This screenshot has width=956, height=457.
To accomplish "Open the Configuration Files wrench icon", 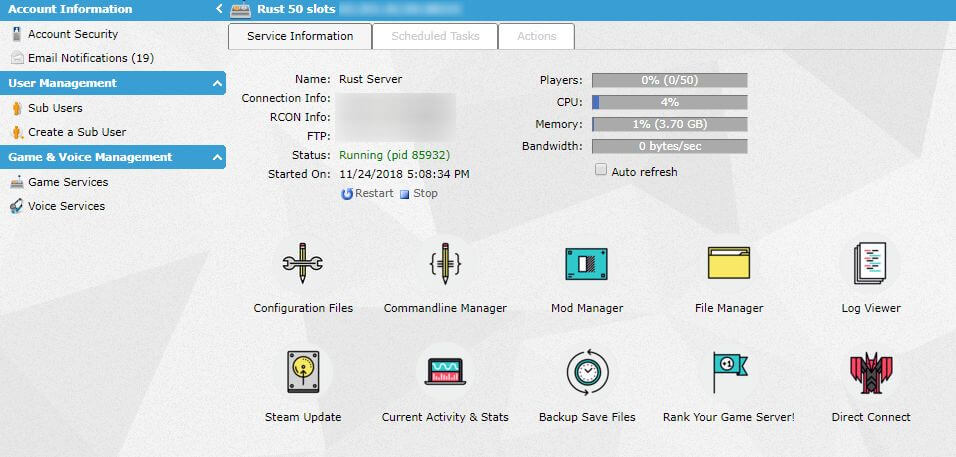I will (302, 264).
